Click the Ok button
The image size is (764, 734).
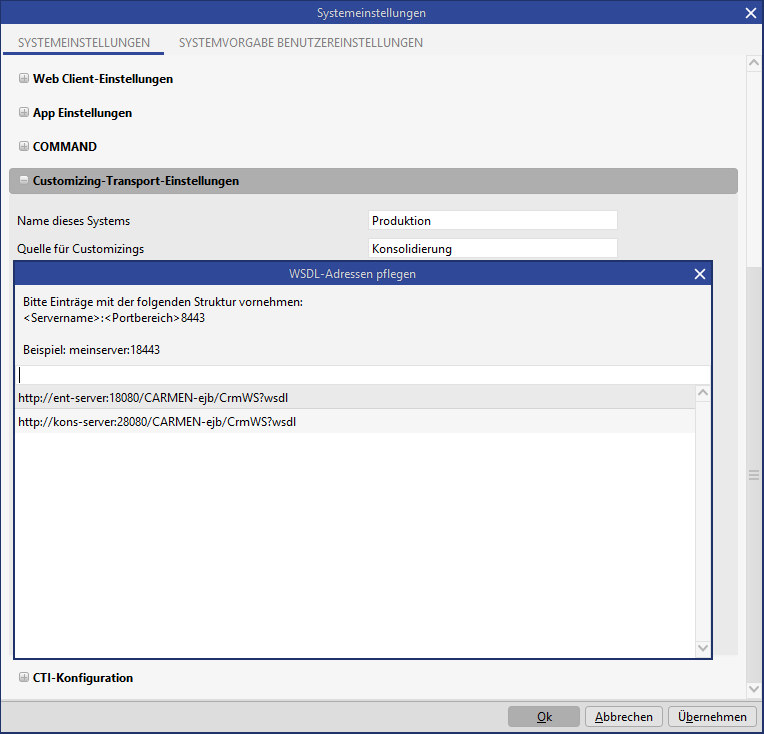tap(543, 717)
